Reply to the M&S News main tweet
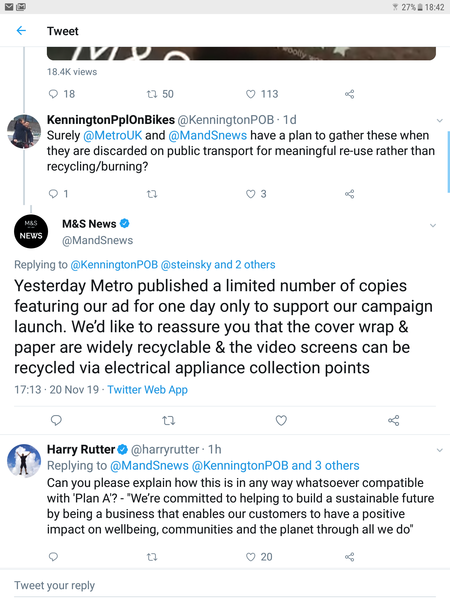Screen dimensions: 450x600 [56, 420]
